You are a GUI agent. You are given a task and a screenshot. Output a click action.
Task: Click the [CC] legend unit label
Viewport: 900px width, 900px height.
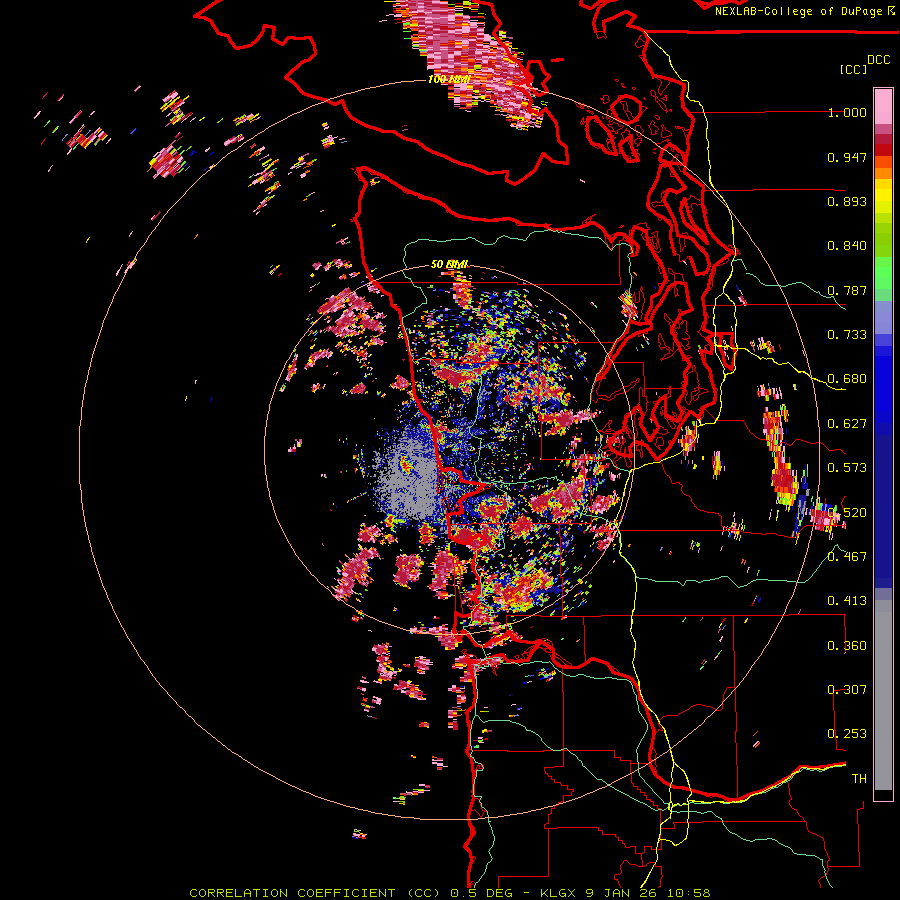(x=854, y=69)
